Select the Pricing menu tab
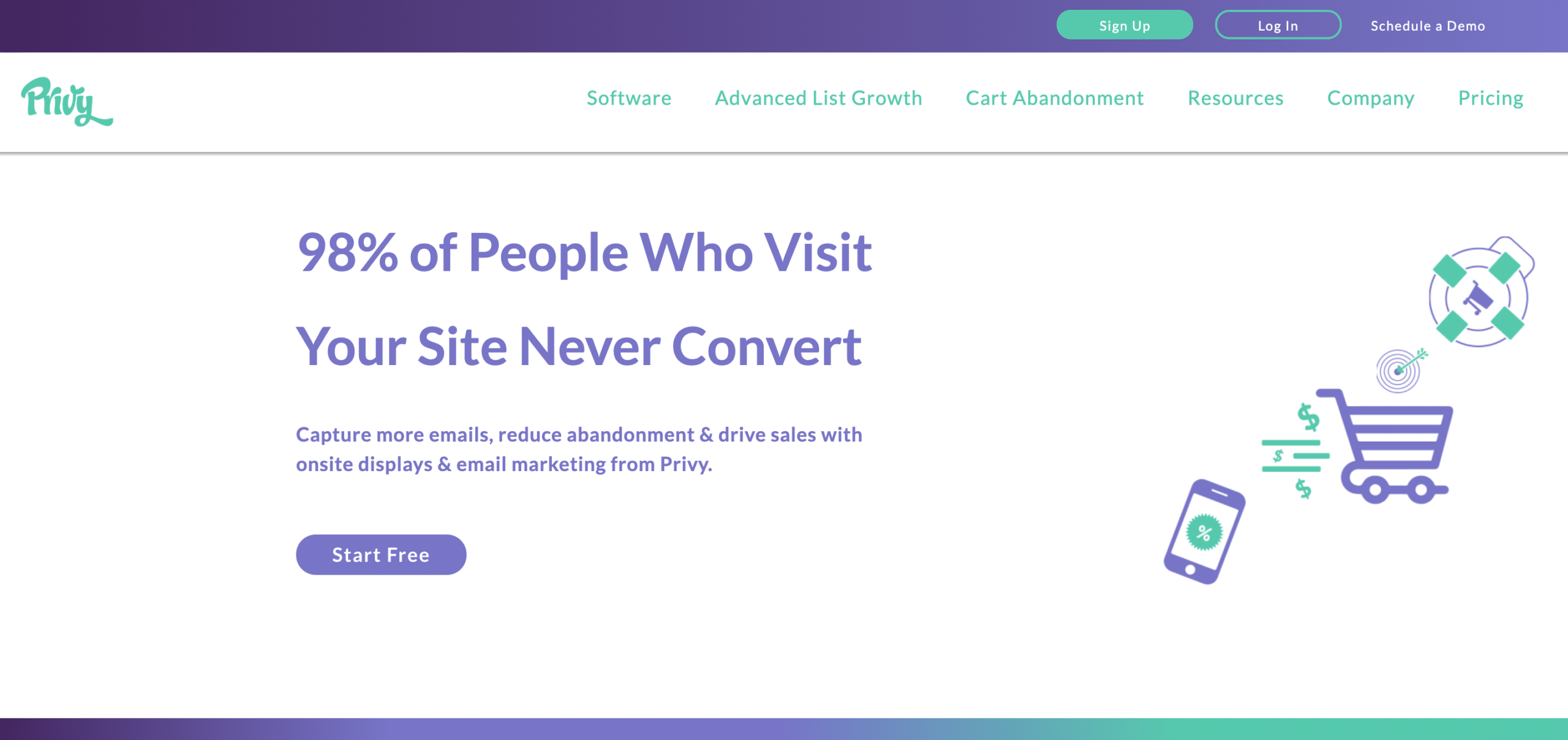The height and width of the screenshot is (740, 1568). (1491, 98)
